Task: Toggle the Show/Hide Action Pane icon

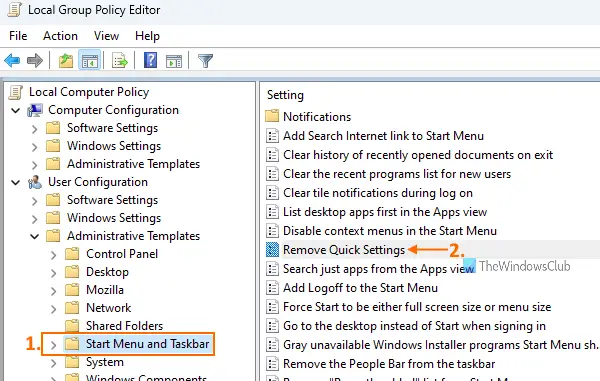Action: [174, 60]
